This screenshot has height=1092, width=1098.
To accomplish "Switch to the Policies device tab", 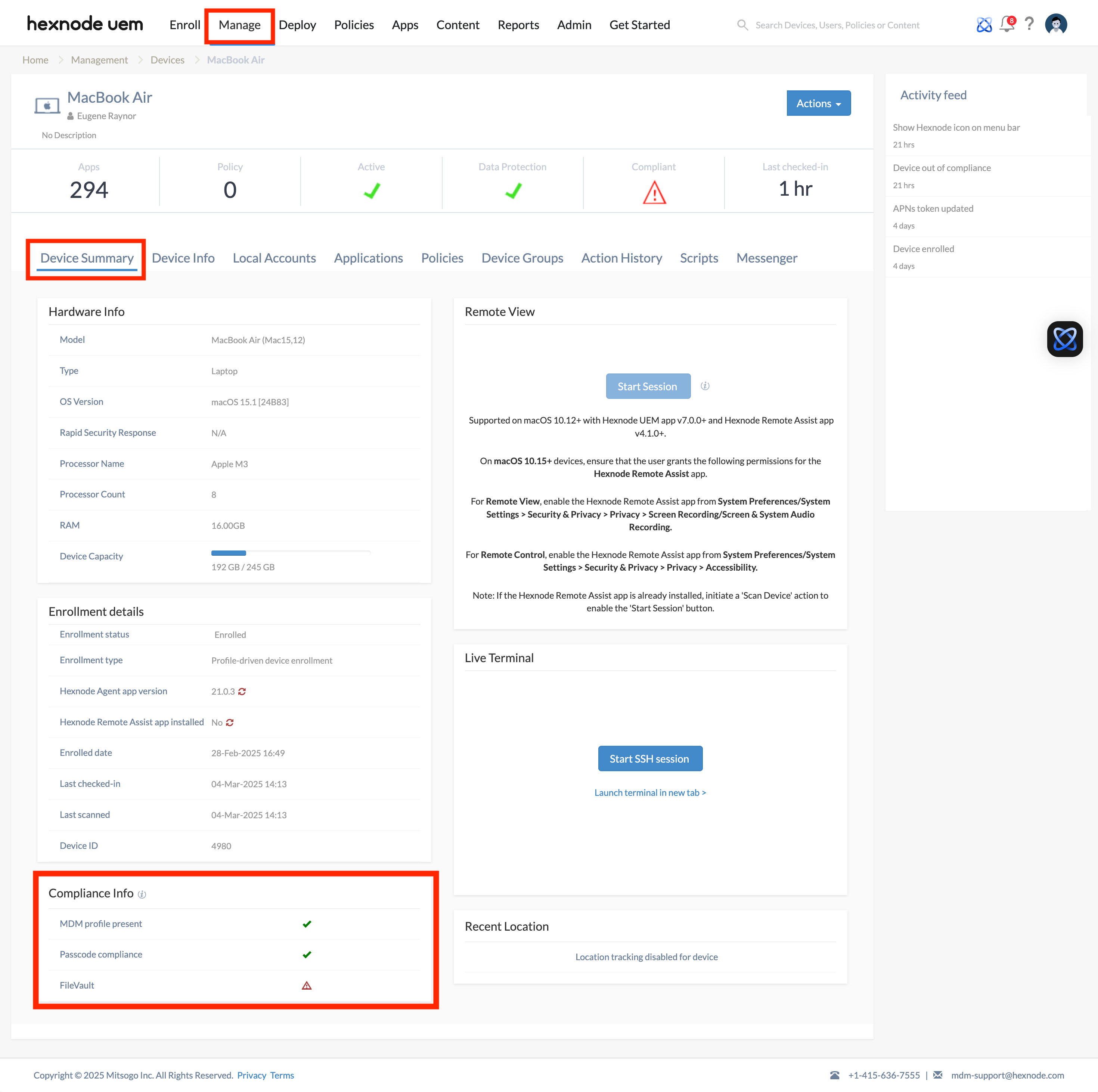I will click(442, 258).
